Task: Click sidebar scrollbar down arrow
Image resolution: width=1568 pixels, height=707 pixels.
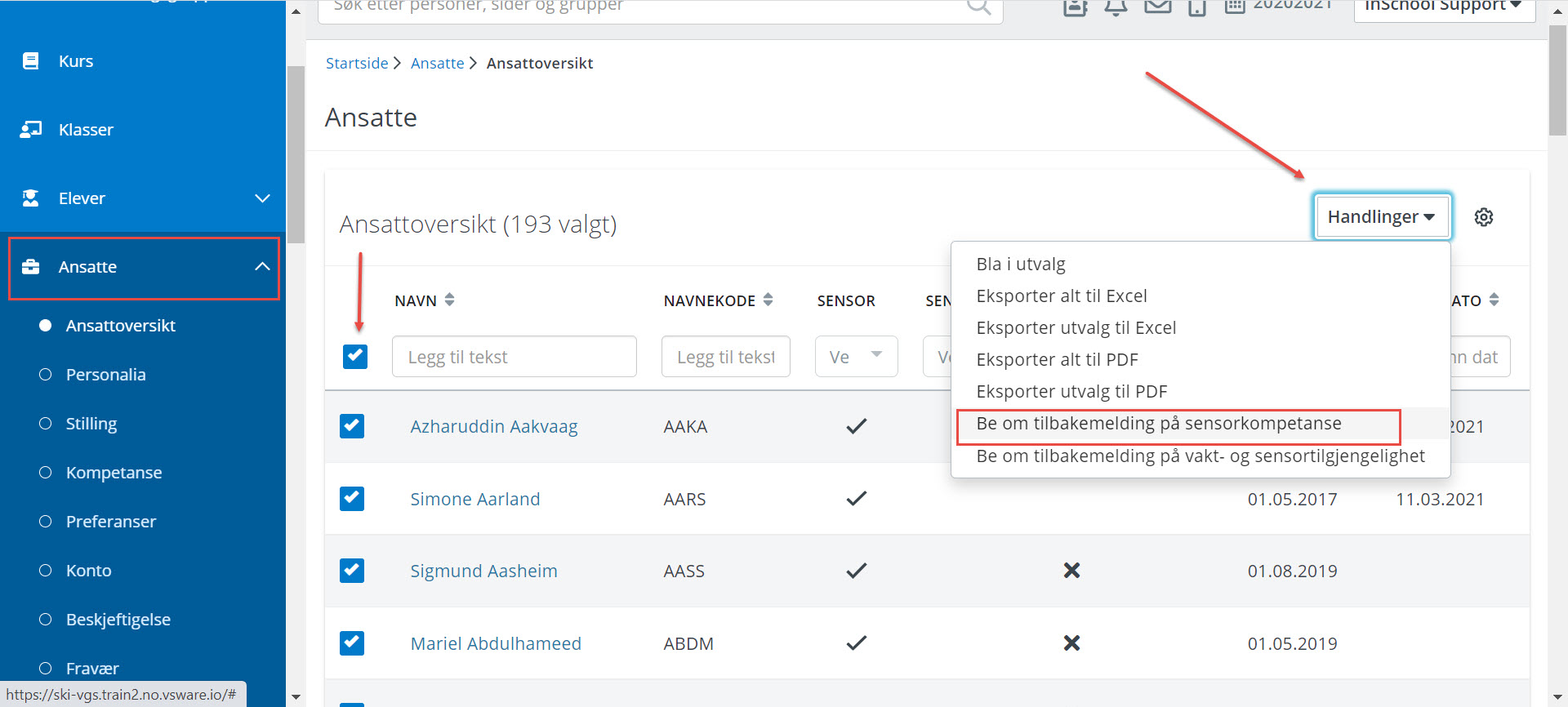Action: (296, 697)
